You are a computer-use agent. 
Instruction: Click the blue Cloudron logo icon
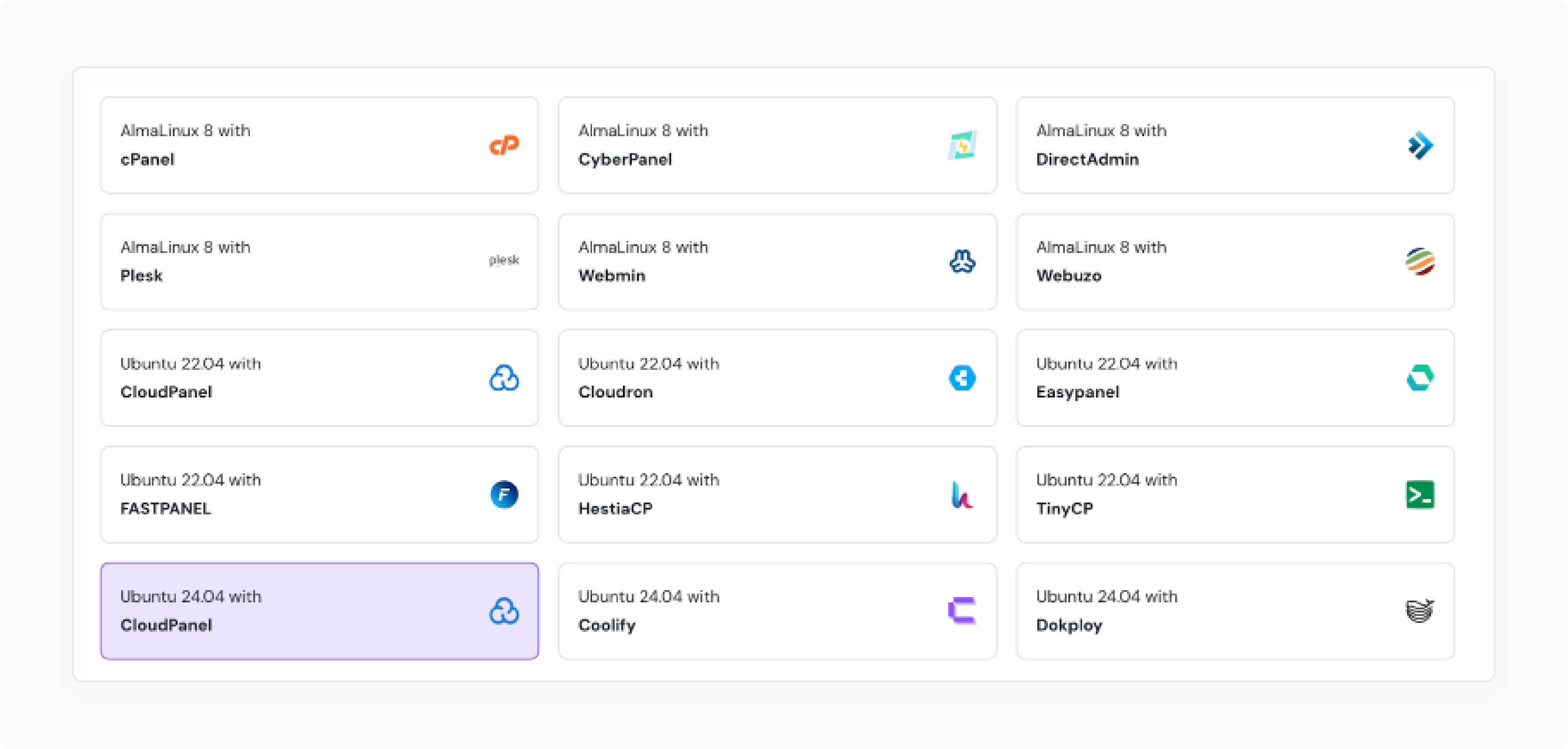point(962,377)
